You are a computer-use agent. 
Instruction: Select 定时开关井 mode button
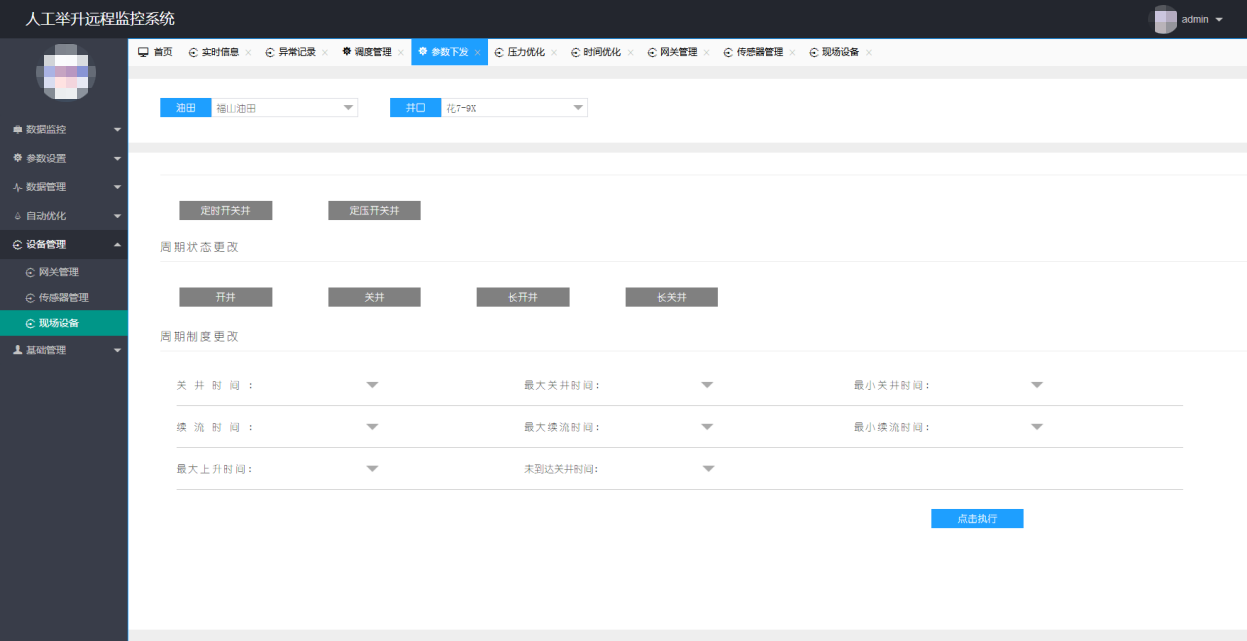(226, 211)
